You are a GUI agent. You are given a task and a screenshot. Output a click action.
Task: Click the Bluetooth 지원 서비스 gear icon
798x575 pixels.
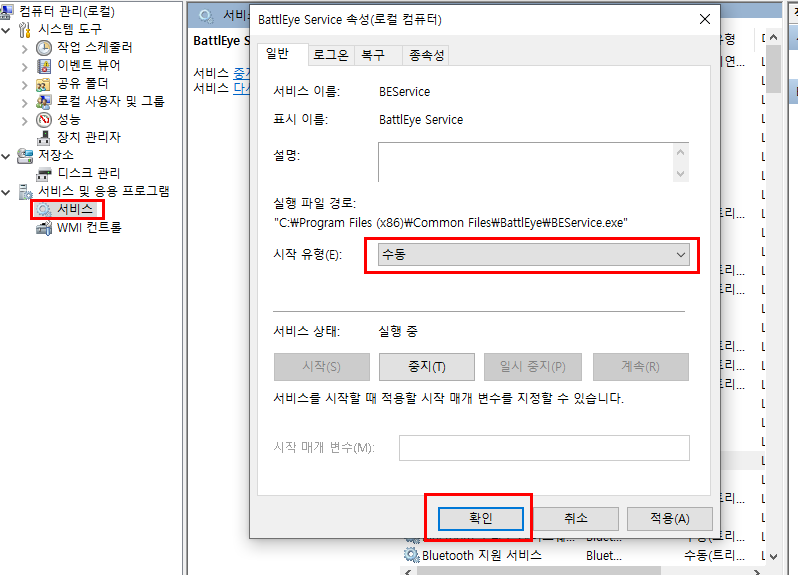click(x=411, y=555)
